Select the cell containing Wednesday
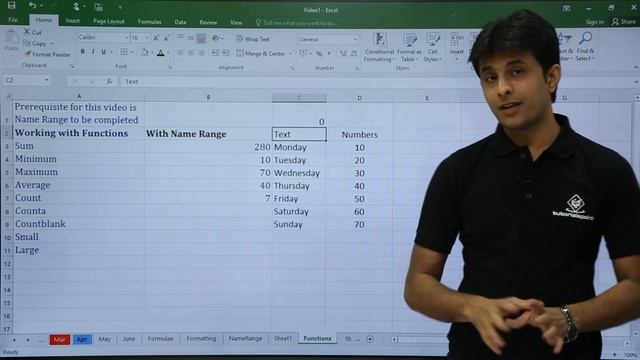Viewport: 640px width, 360px height. pos(299,173)
